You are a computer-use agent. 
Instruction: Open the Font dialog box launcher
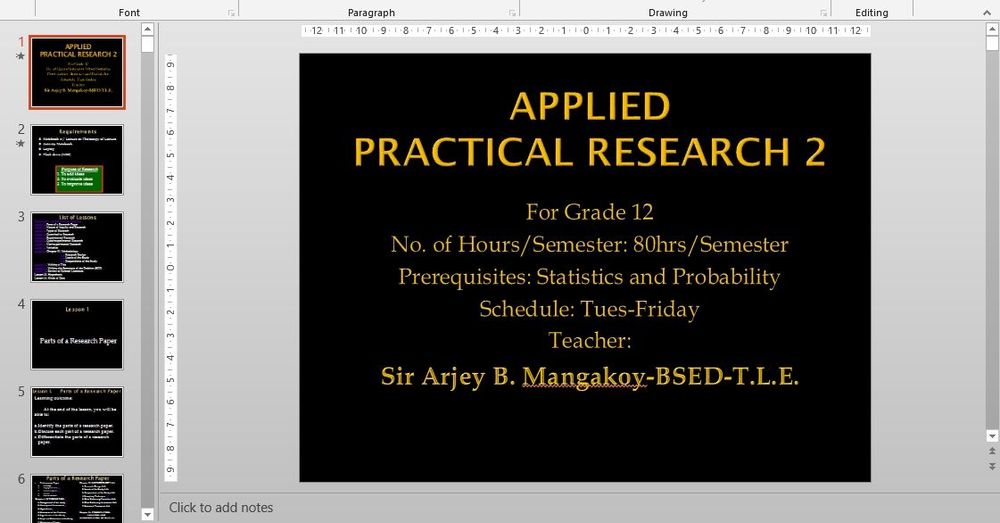[231, 13]
